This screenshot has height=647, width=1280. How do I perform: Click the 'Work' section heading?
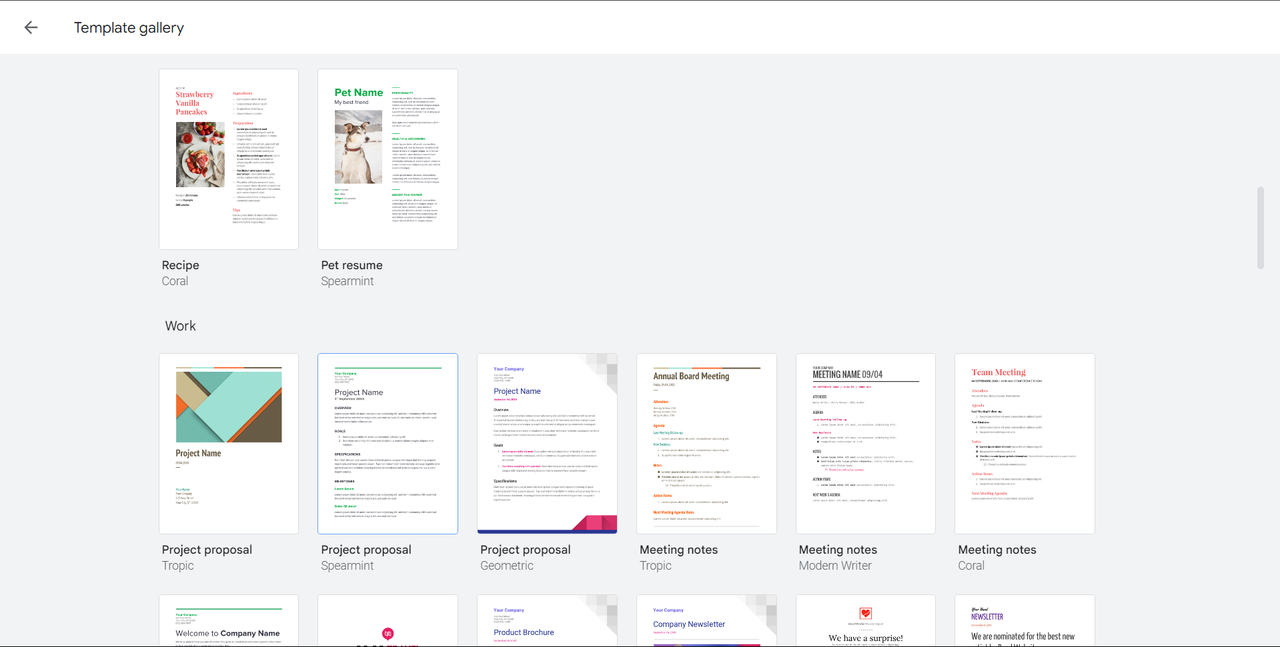pyautogui.click(x=181, y=326)
